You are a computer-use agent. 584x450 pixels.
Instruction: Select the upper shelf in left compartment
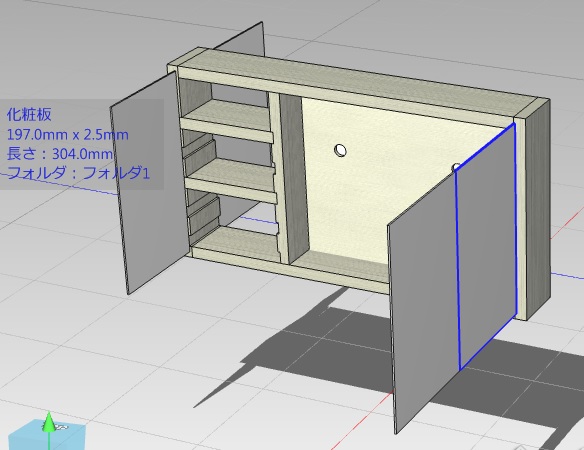[x=228, y=119]
